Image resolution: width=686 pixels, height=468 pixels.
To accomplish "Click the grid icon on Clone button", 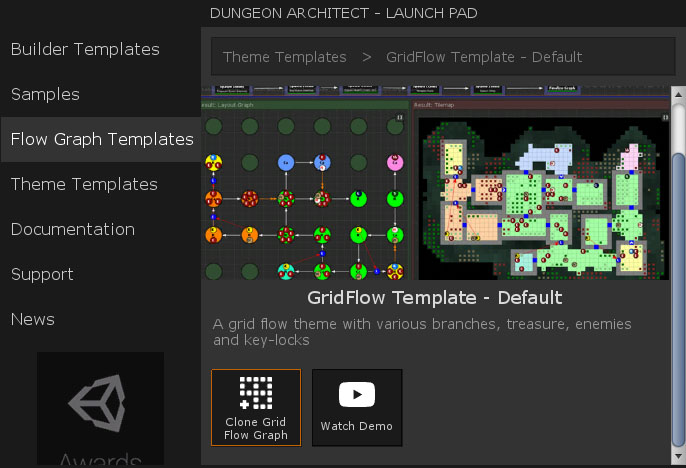I will pyautogui.click(x=256, y=393).
